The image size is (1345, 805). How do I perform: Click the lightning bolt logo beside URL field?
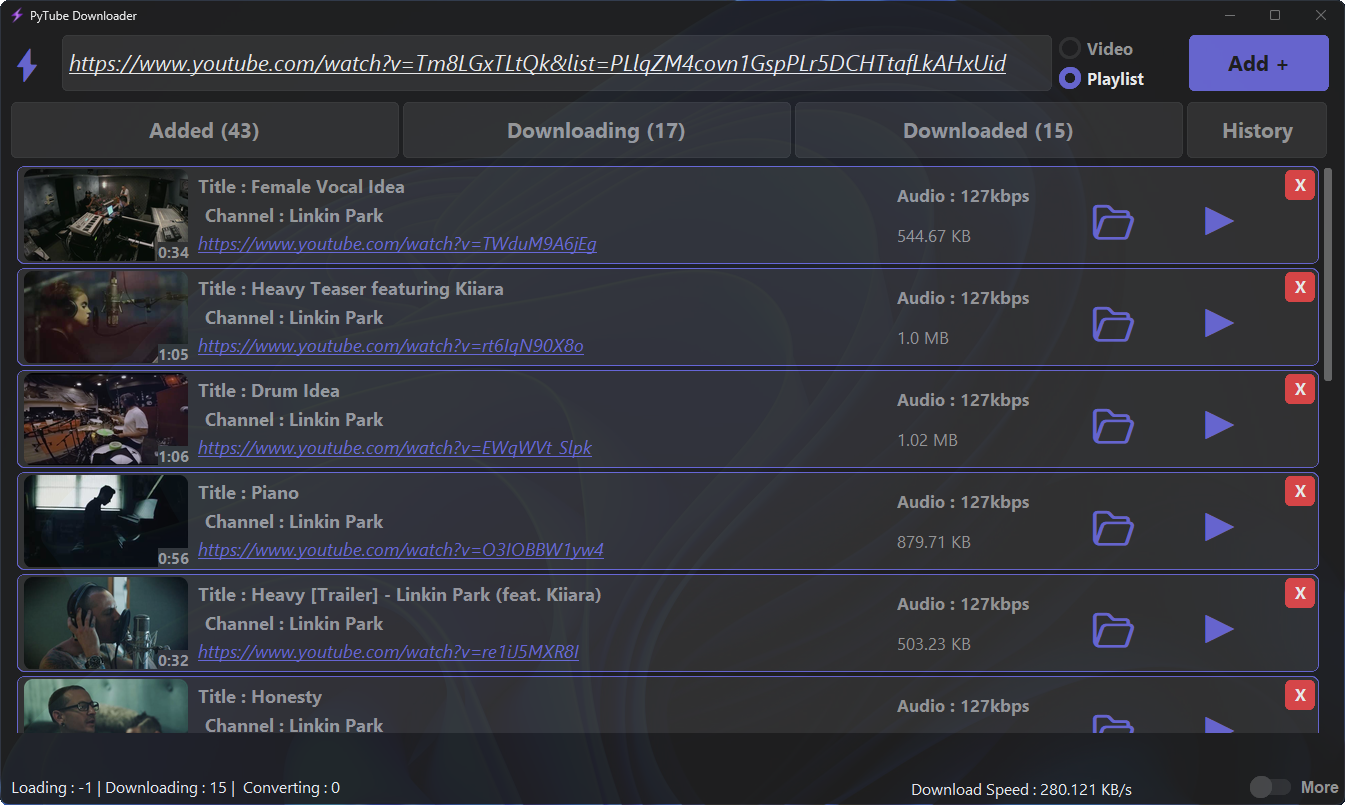(28, 65)
